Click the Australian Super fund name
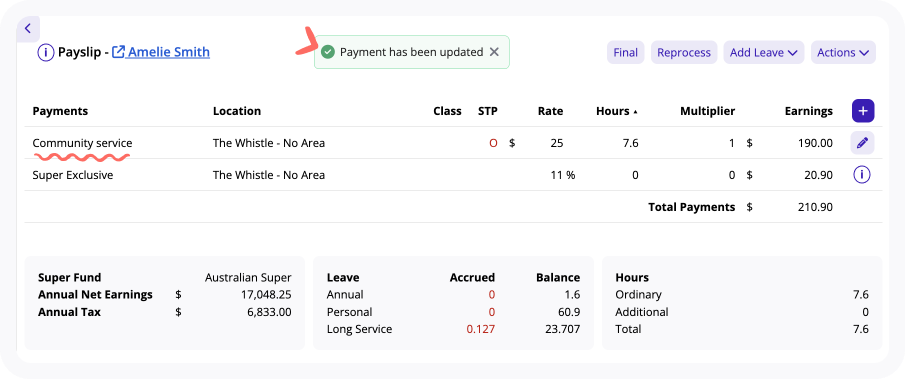The height and width of the screenshot is (379, 905). coord(248,277)
